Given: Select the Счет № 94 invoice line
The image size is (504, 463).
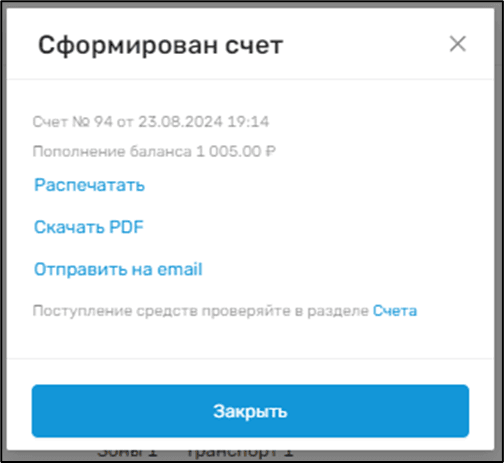Looking at the screenshot, I should click(151, 122).
